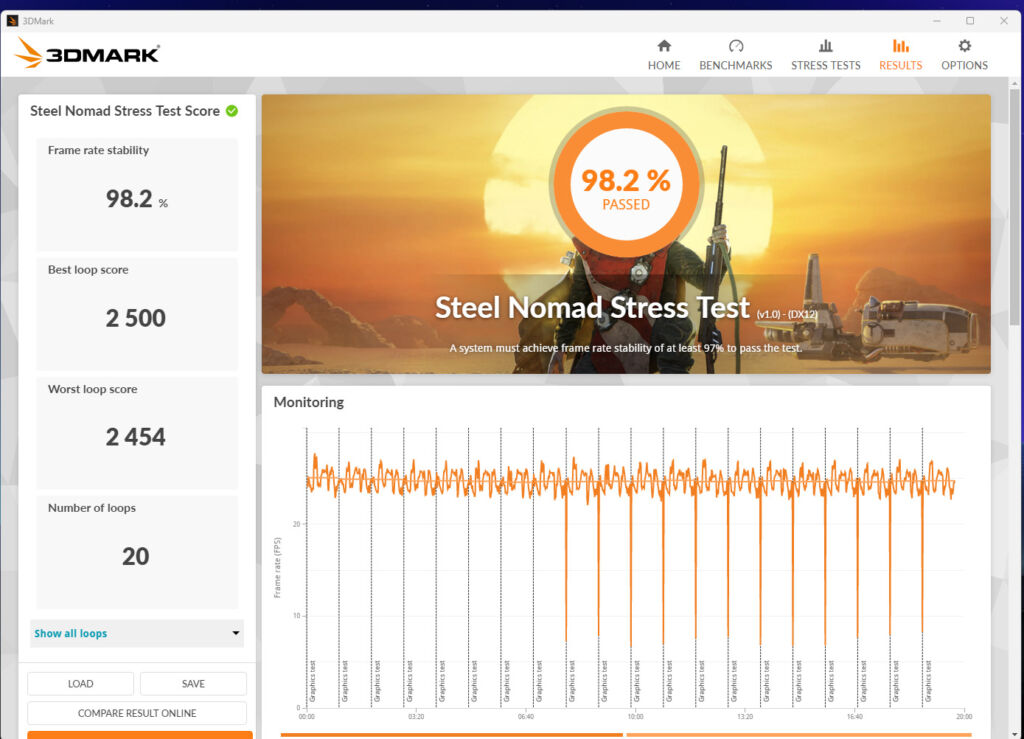Click the 10:00 time label on chart
This screenshot has width=1024, height=739.
point(635,716)
